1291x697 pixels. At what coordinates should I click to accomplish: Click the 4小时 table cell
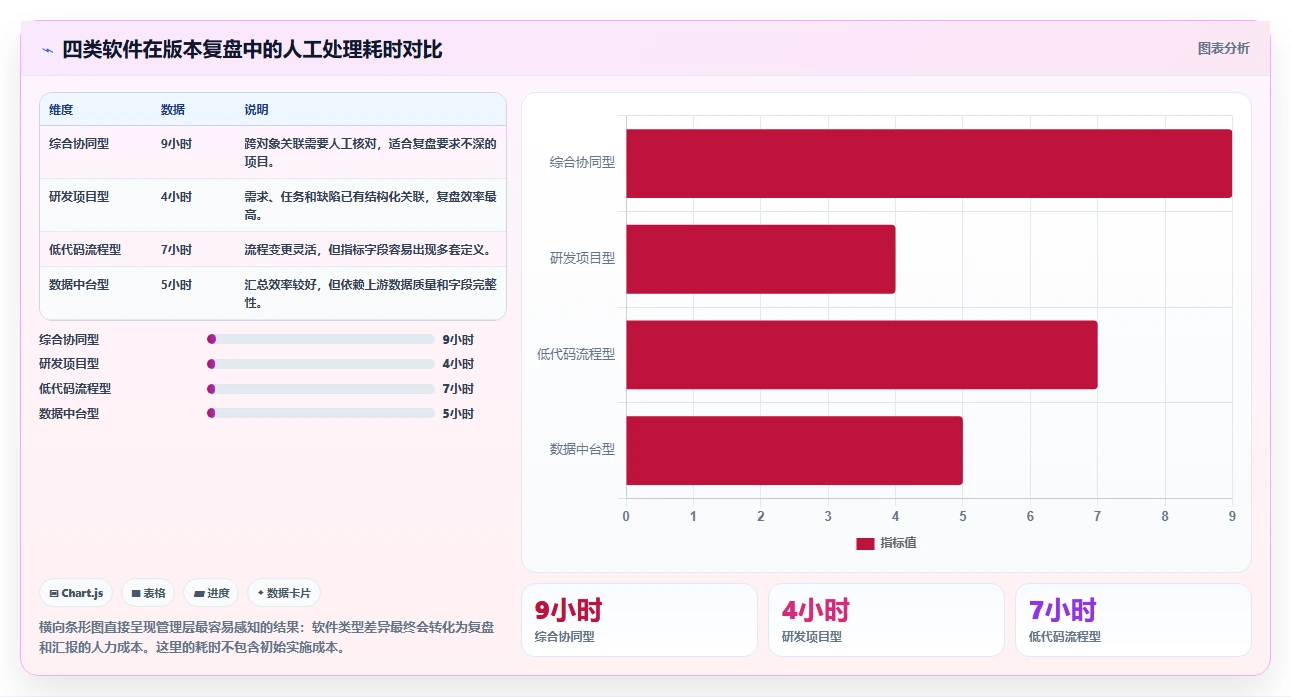[x=176, y=197]
